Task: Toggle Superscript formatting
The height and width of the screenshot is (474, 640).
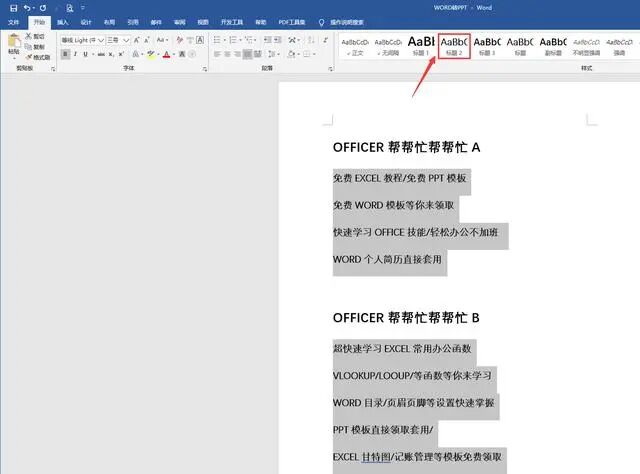Action: pyautogui.click(x=121, y=54)
